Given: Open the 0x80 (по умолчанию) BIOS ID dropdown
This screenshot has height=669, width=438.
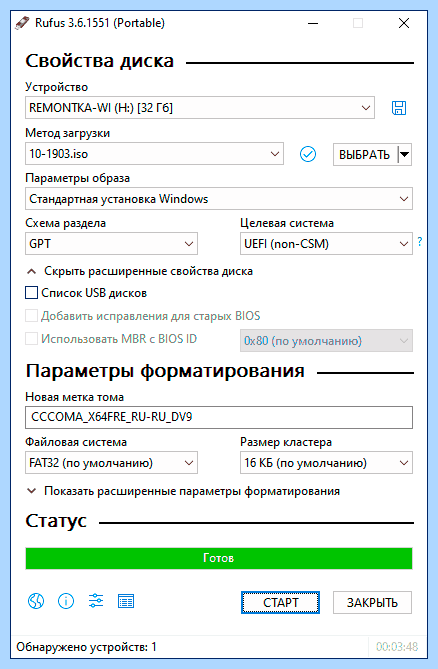Looking at the screenshot, I should pyautogui.click(x=326, y=340).
